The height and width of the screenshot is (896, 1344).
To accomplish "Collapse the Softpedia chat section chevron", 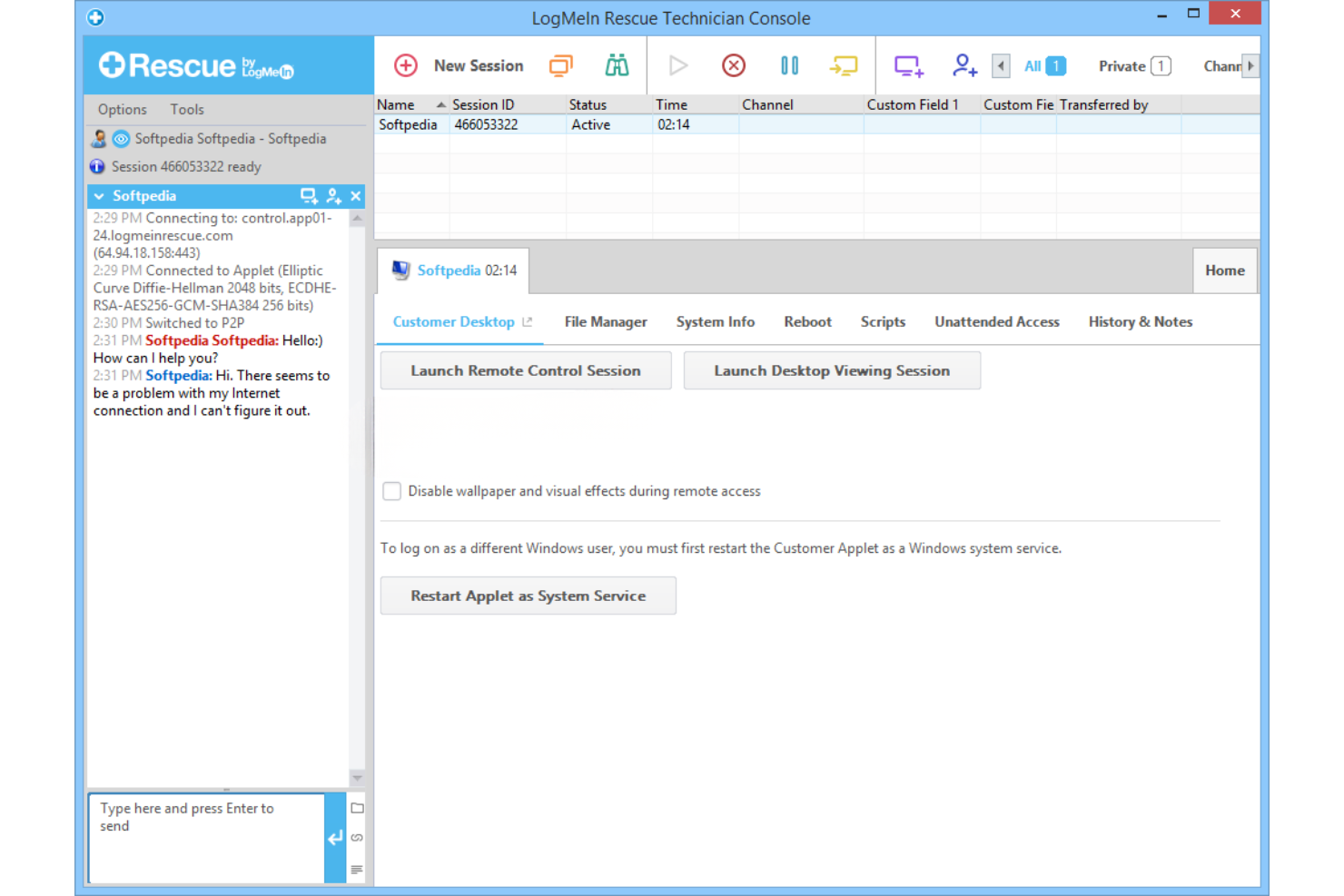I will coord(99,196).
